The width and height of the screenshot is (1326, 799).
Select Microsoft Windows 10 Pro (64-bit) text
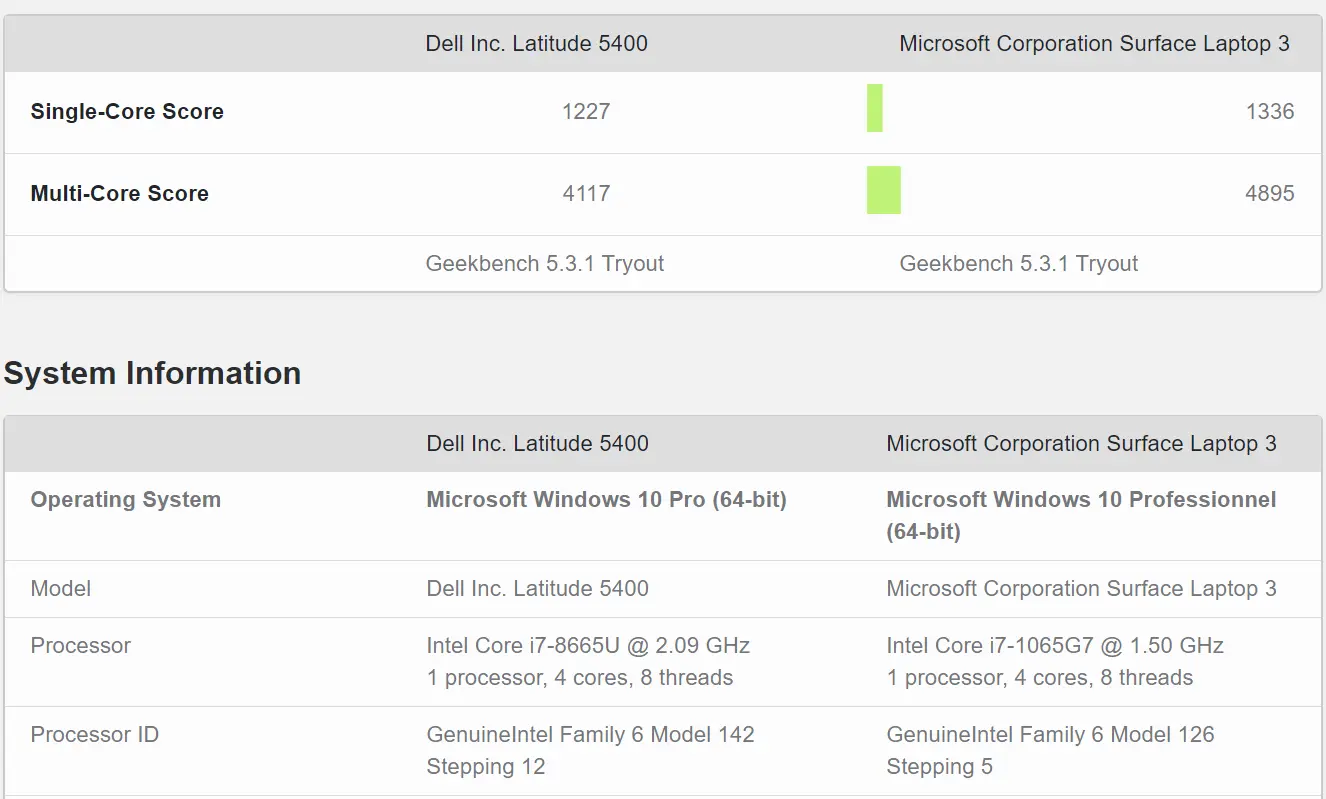(x=607, y=499)
